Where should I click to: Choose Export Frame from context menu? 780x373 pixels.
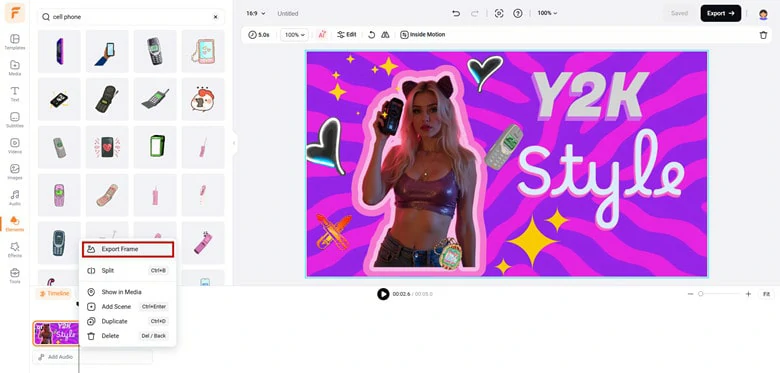click(128, 249)
